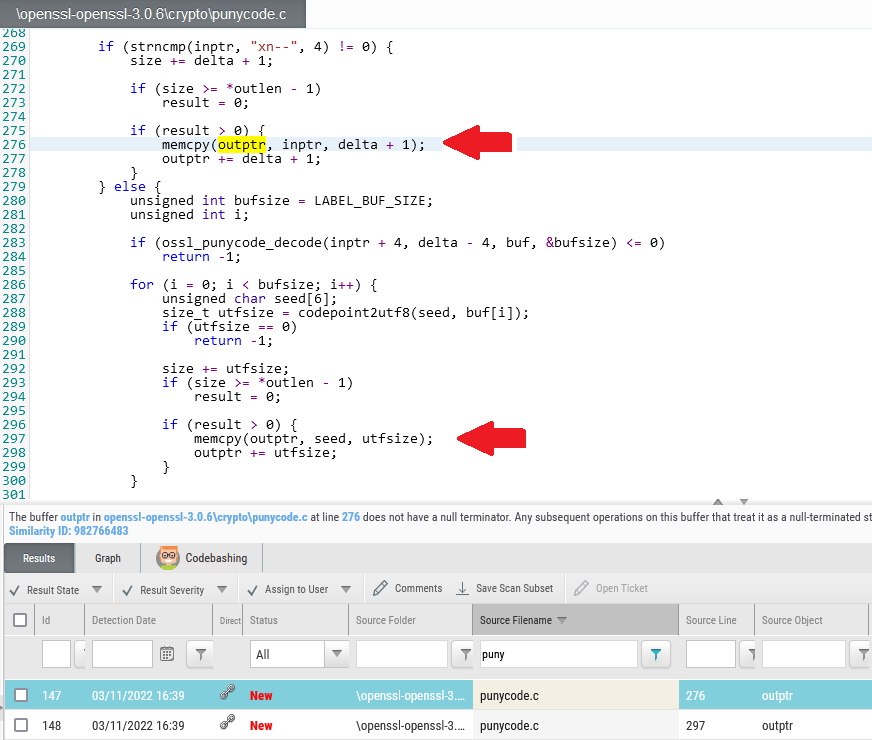Screen dimensions: 872x740
Task: Click the Comments pencil icon
Action: [x=380, y=588]
